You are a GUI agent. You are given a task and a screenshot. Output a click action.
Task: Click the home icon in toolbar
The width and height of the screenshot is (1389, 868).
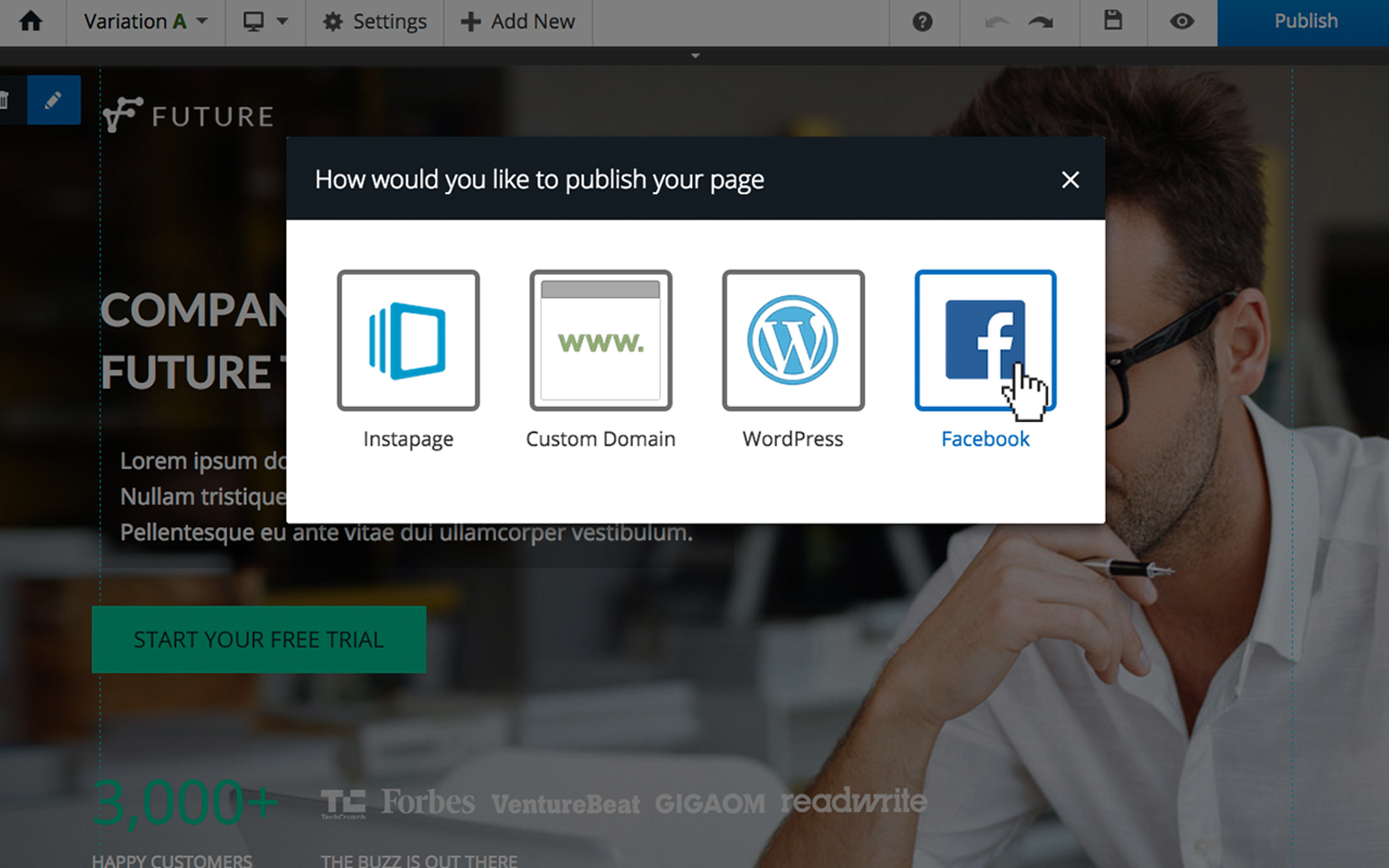pyautogui.click(x=31, y=22)
